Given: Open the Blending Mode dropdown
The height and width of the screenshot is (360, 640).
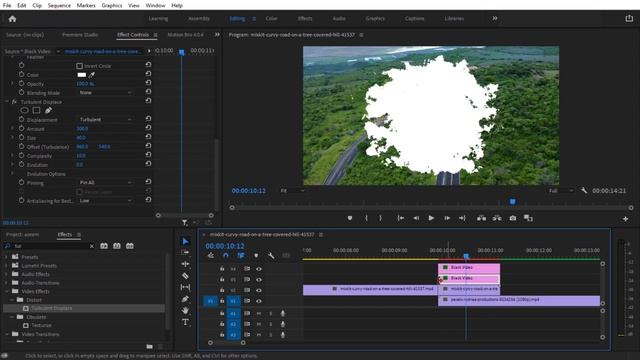Looking at the screenshot, I should (105, 93).
